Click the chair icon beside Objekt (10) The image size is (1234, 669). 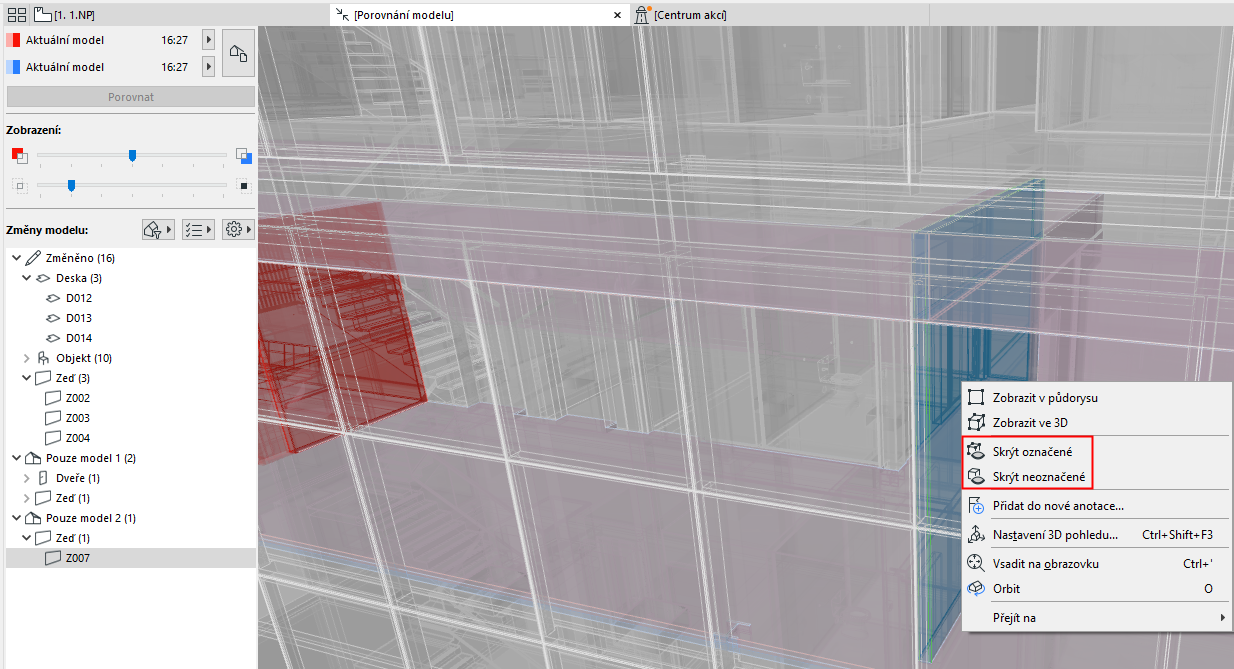click(42, 358)
